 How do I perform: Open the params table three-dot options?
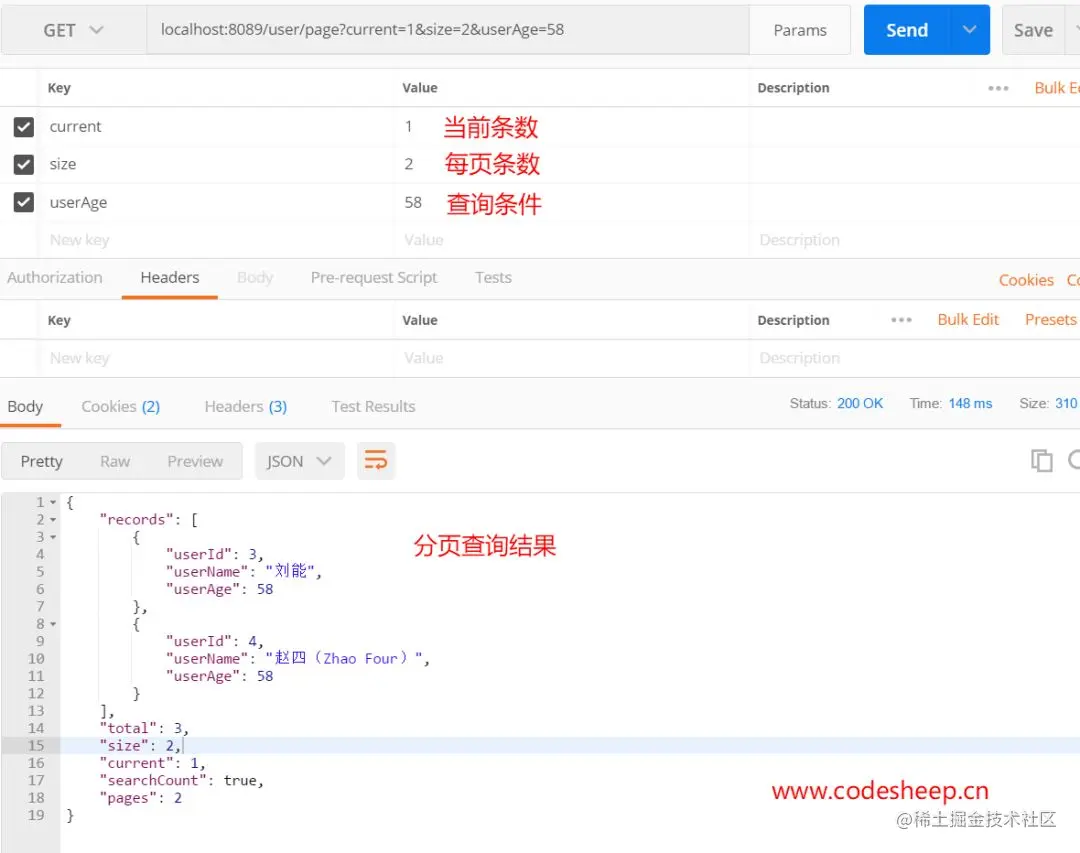coord(997,88)
